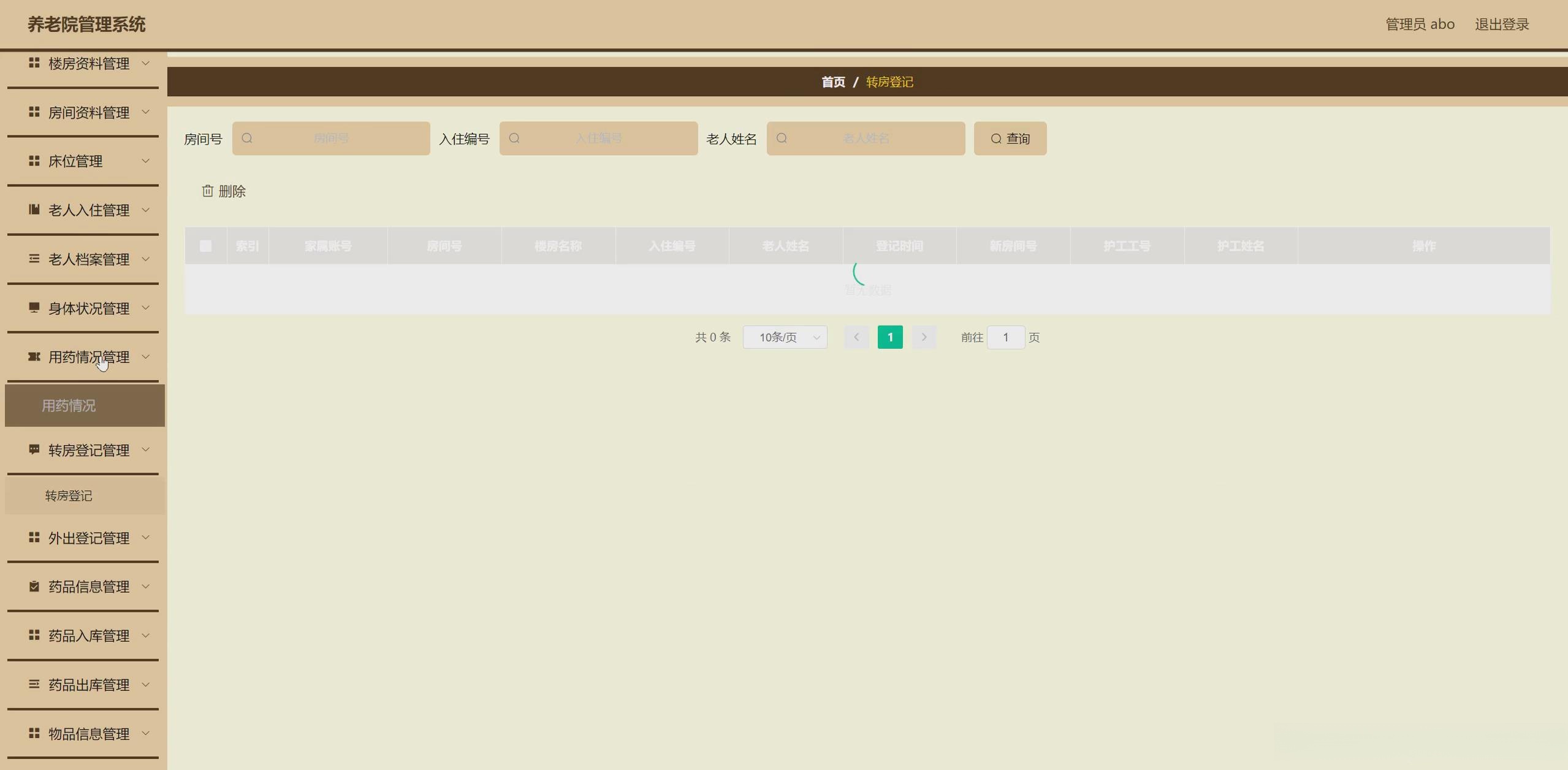Expand the 药品入库管理 menu chevron
The image size is (1568, 770).
click(x=146, y=635)
